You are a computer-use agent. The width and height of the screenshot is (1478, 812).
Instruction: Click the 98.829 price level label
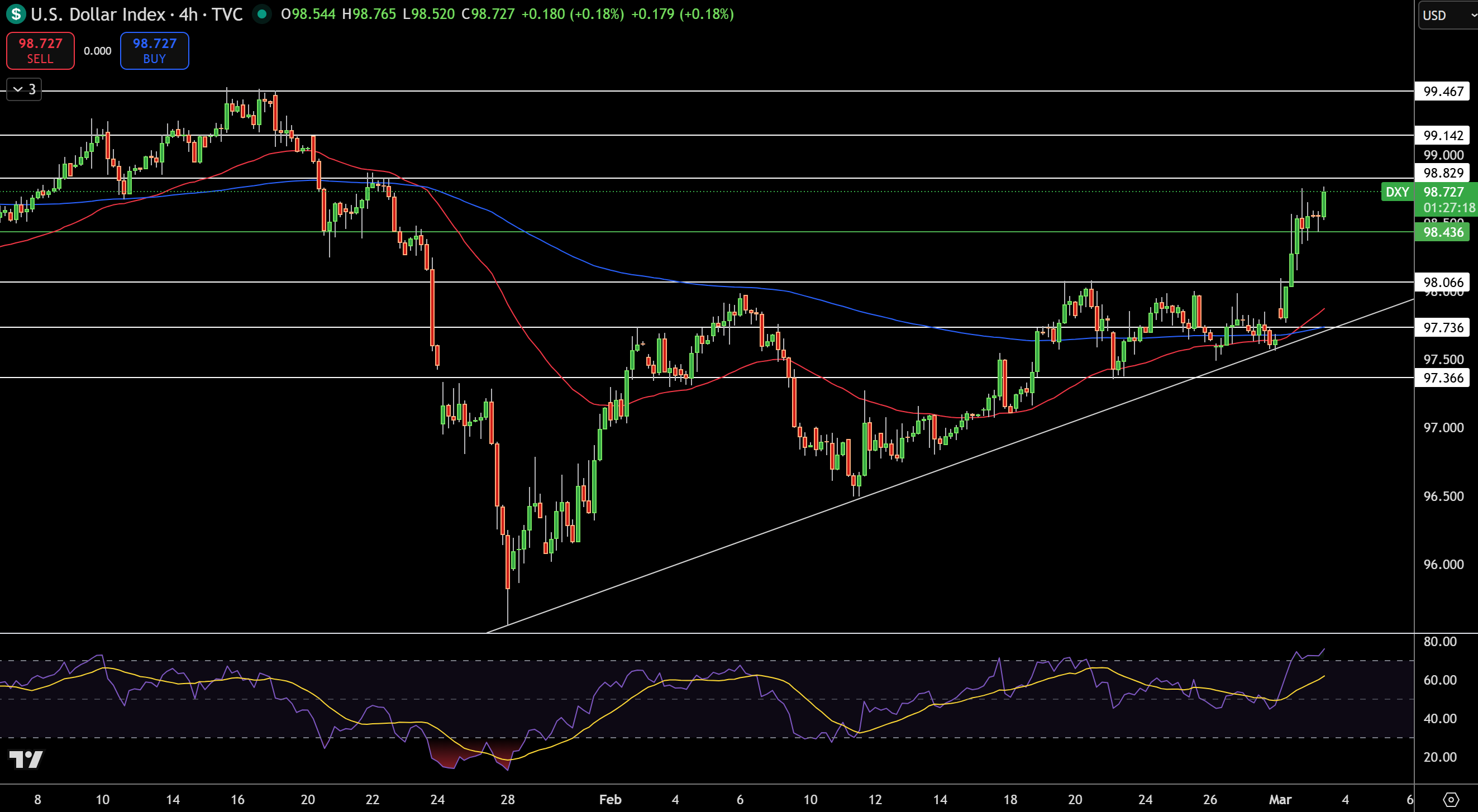coord(1442,173)
